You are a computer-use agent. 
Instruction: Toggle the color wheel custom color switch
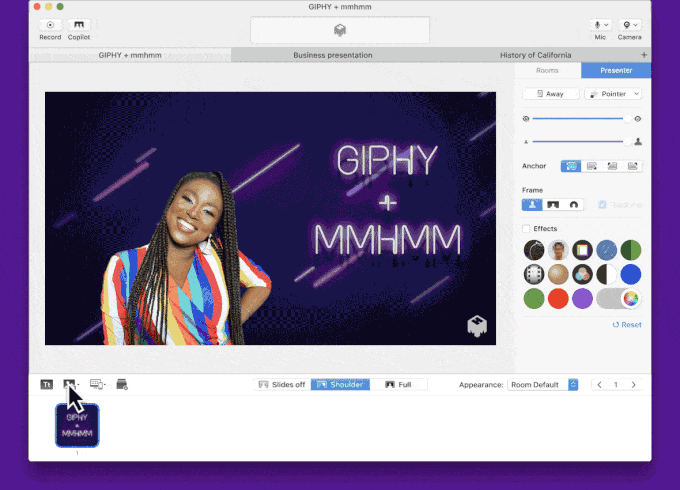tap(619, 299)
